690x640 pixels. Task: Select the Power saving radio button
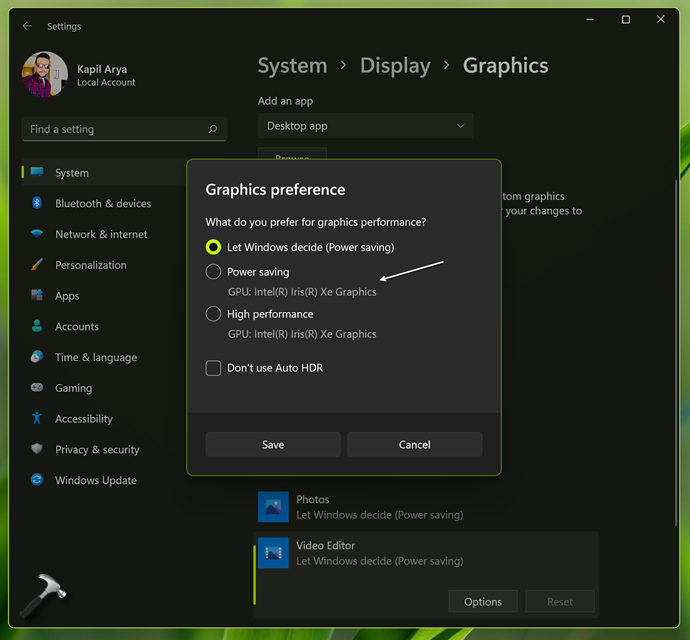tap(213, 272)
